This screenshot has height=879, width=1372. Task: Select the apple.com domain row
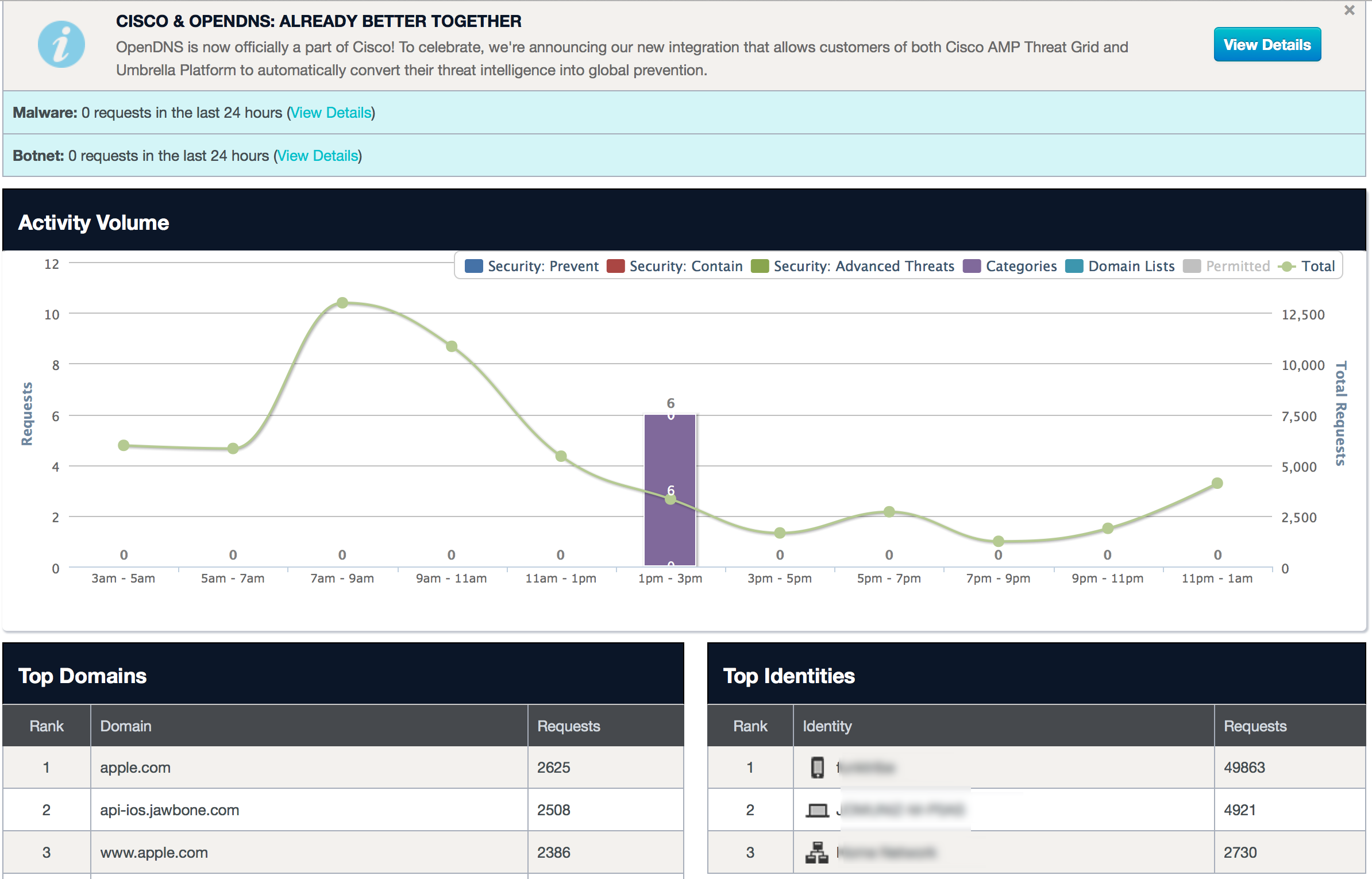[136, 768]
